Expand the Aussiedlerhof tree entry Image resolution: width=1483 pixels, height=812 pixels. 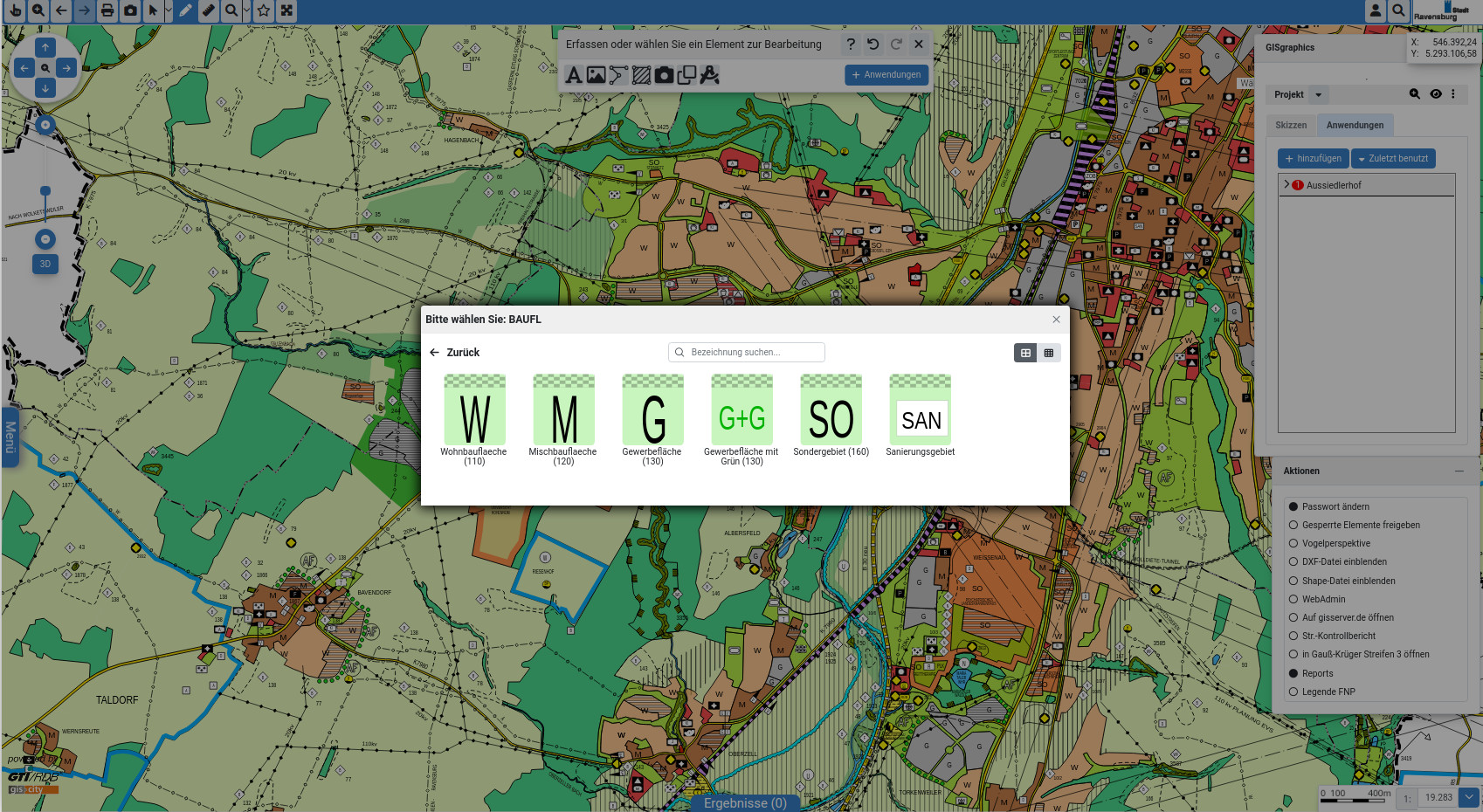pos(1286,184)
